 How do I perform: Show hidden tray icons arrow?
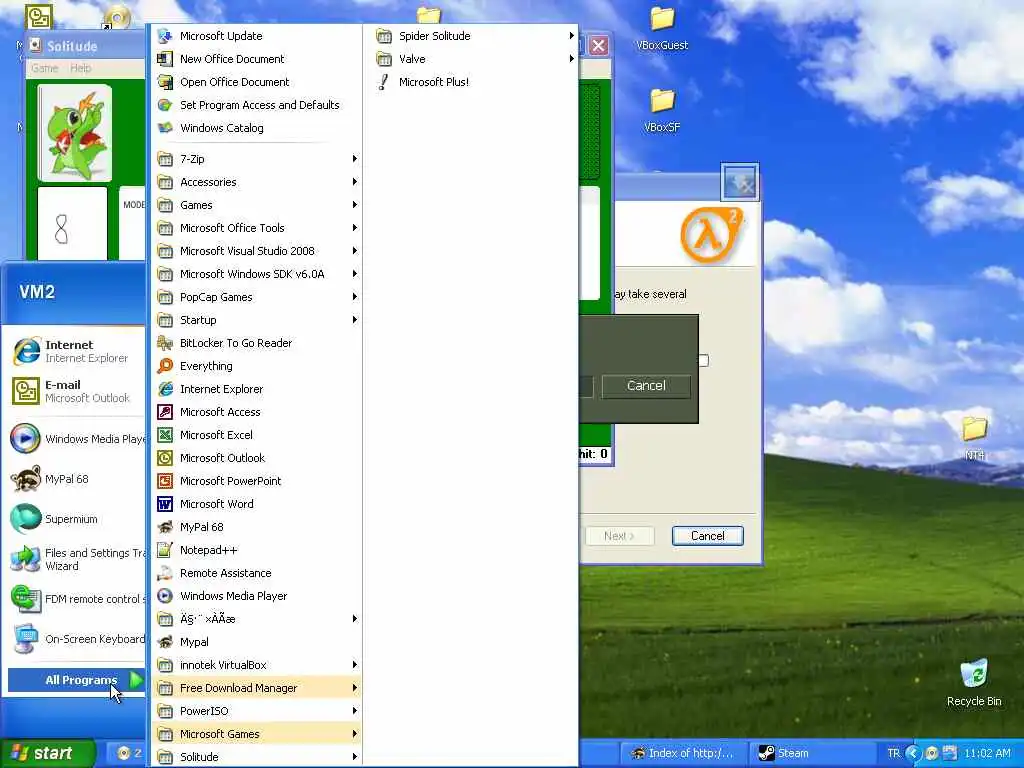(x=913, y=753)
